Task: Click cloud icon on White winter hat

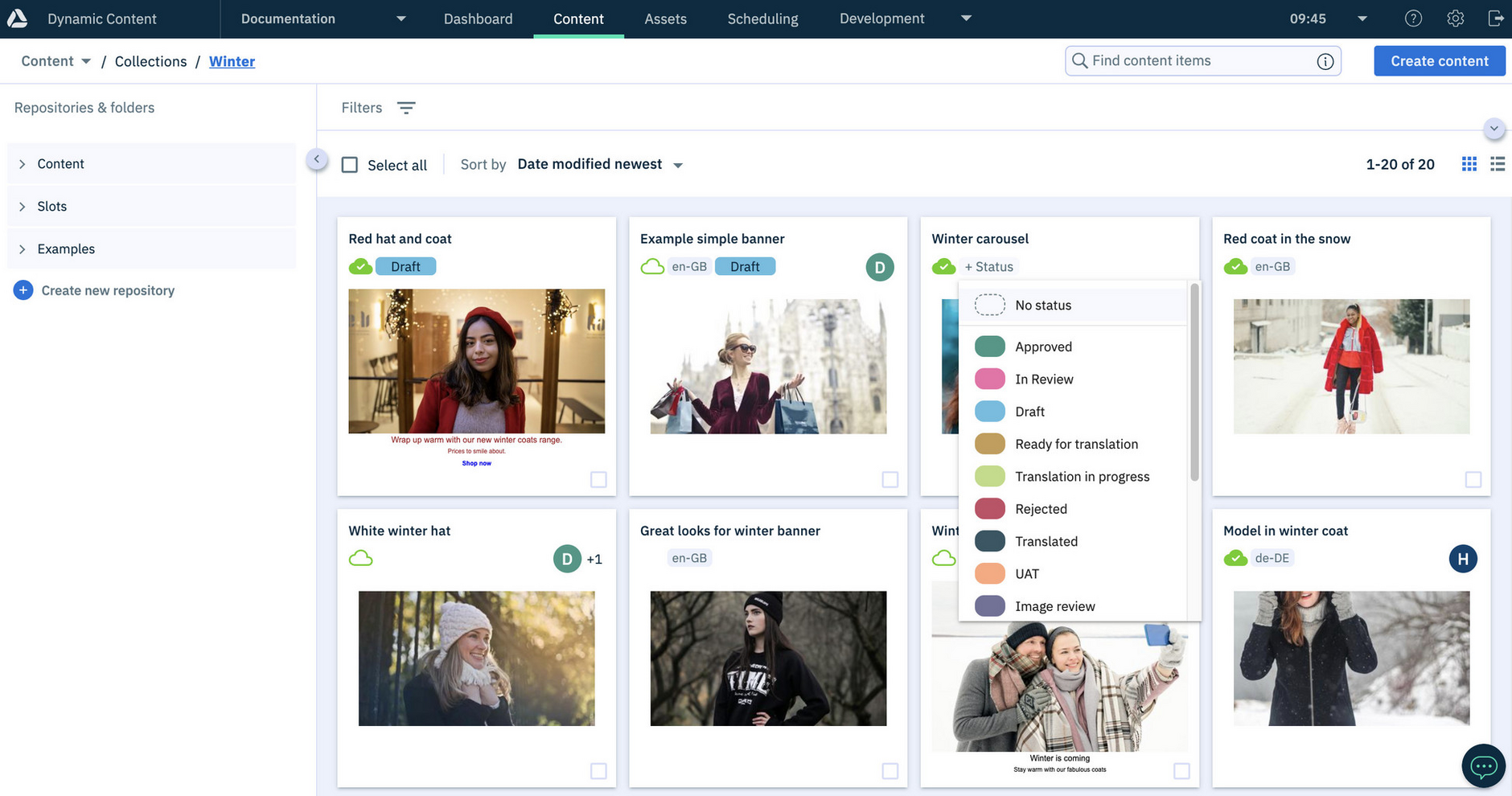Action: point(360,558)
